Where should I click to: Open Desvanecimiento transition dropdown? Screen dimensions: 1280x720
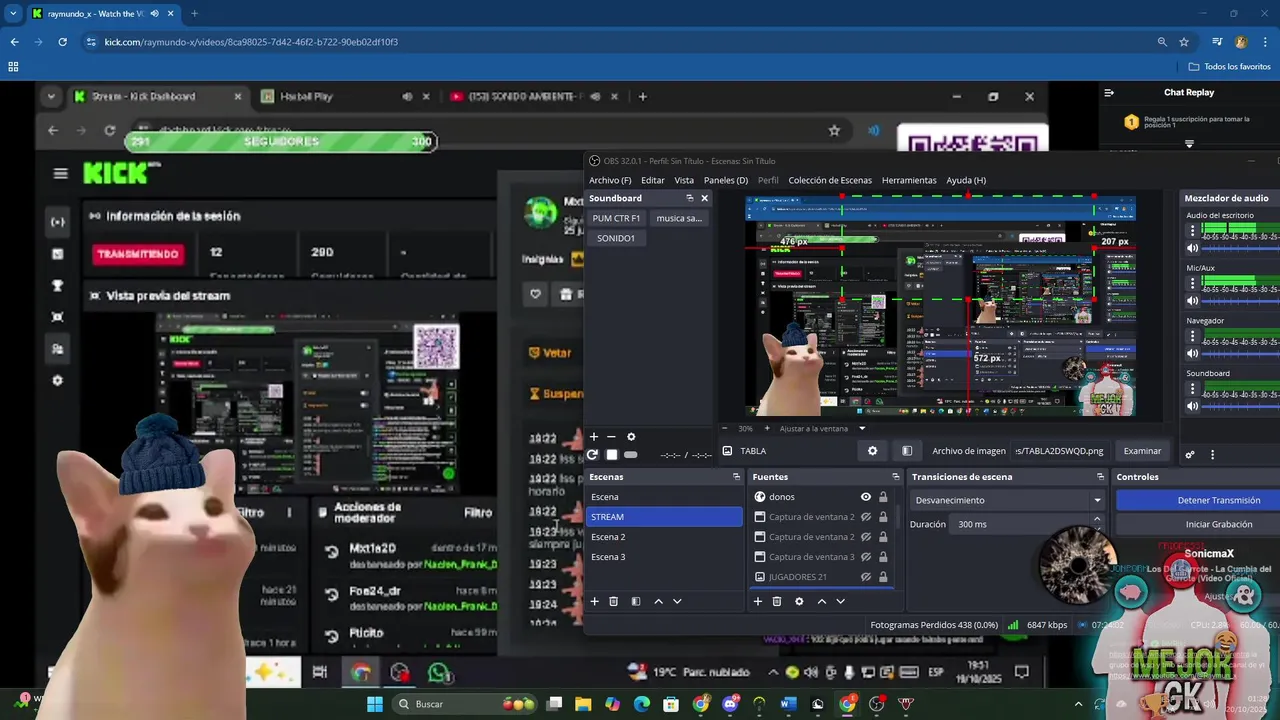tap(1008, 500)
